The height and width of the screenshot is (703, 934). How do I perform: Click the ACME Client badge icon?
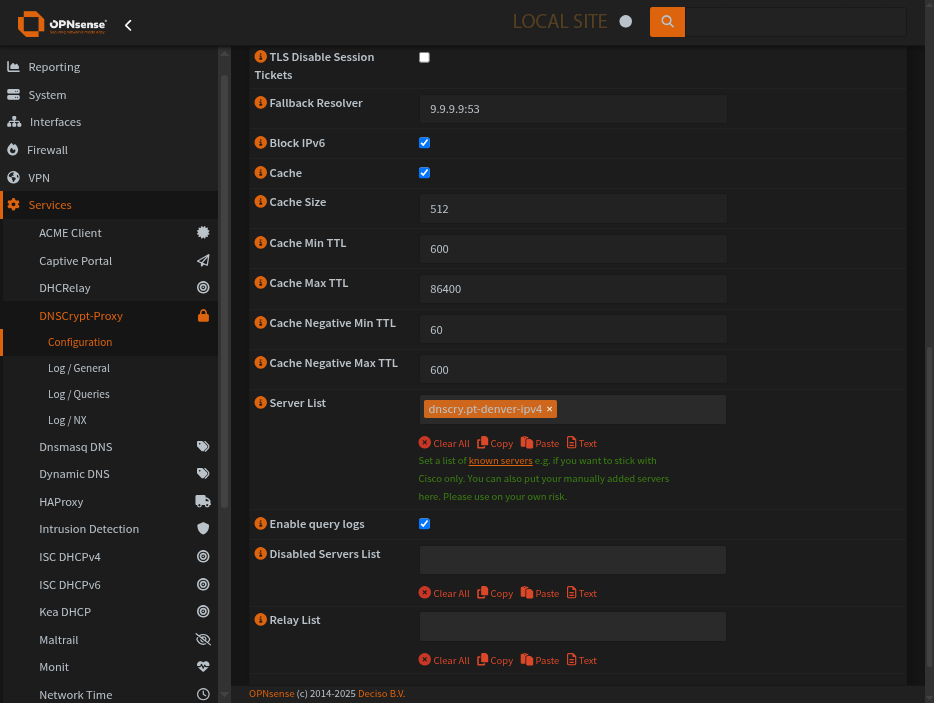coord(203,232)
